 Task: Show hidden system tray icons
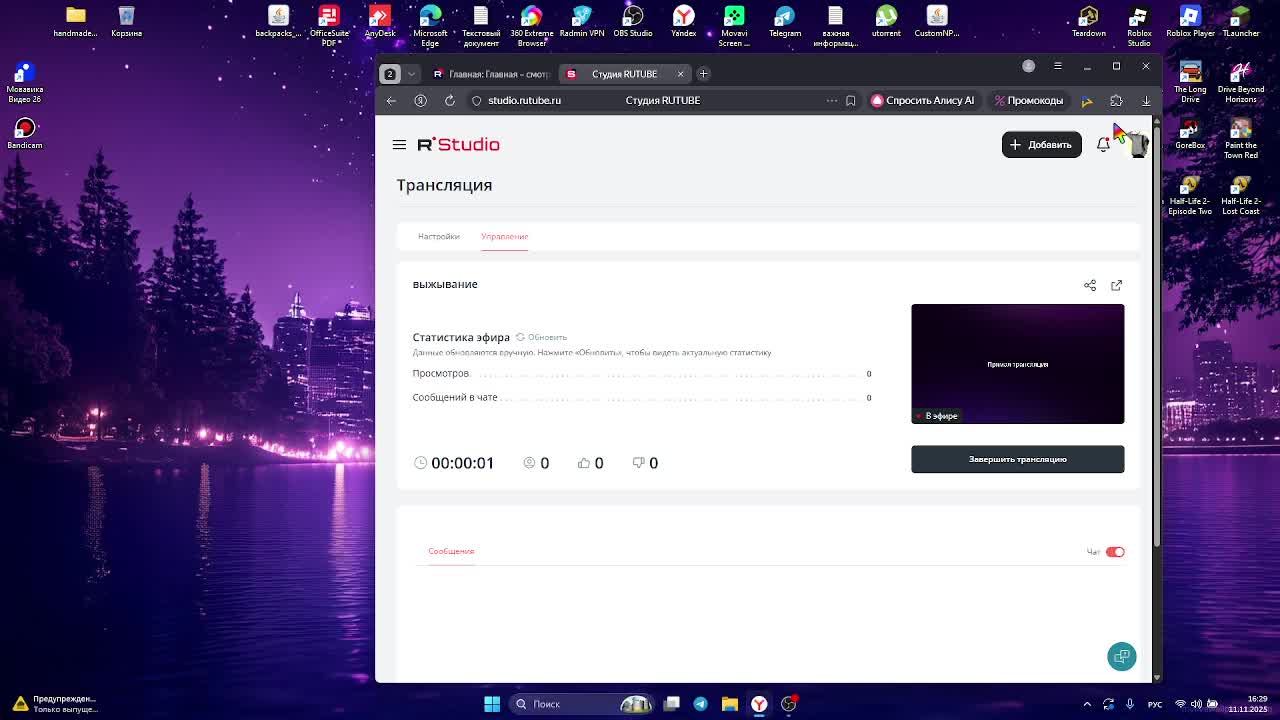point(1087,704)
